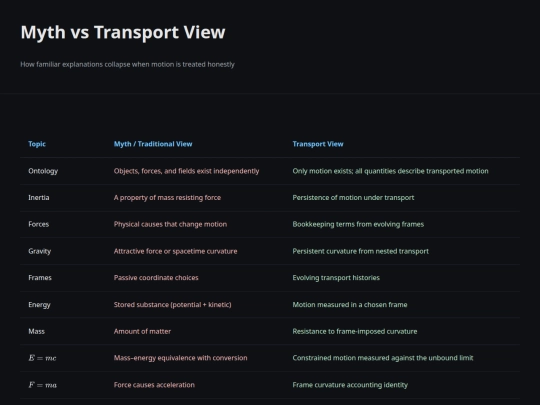Click 'A property of mass resisting force'

pyautogui.click(x=167, y=198)
